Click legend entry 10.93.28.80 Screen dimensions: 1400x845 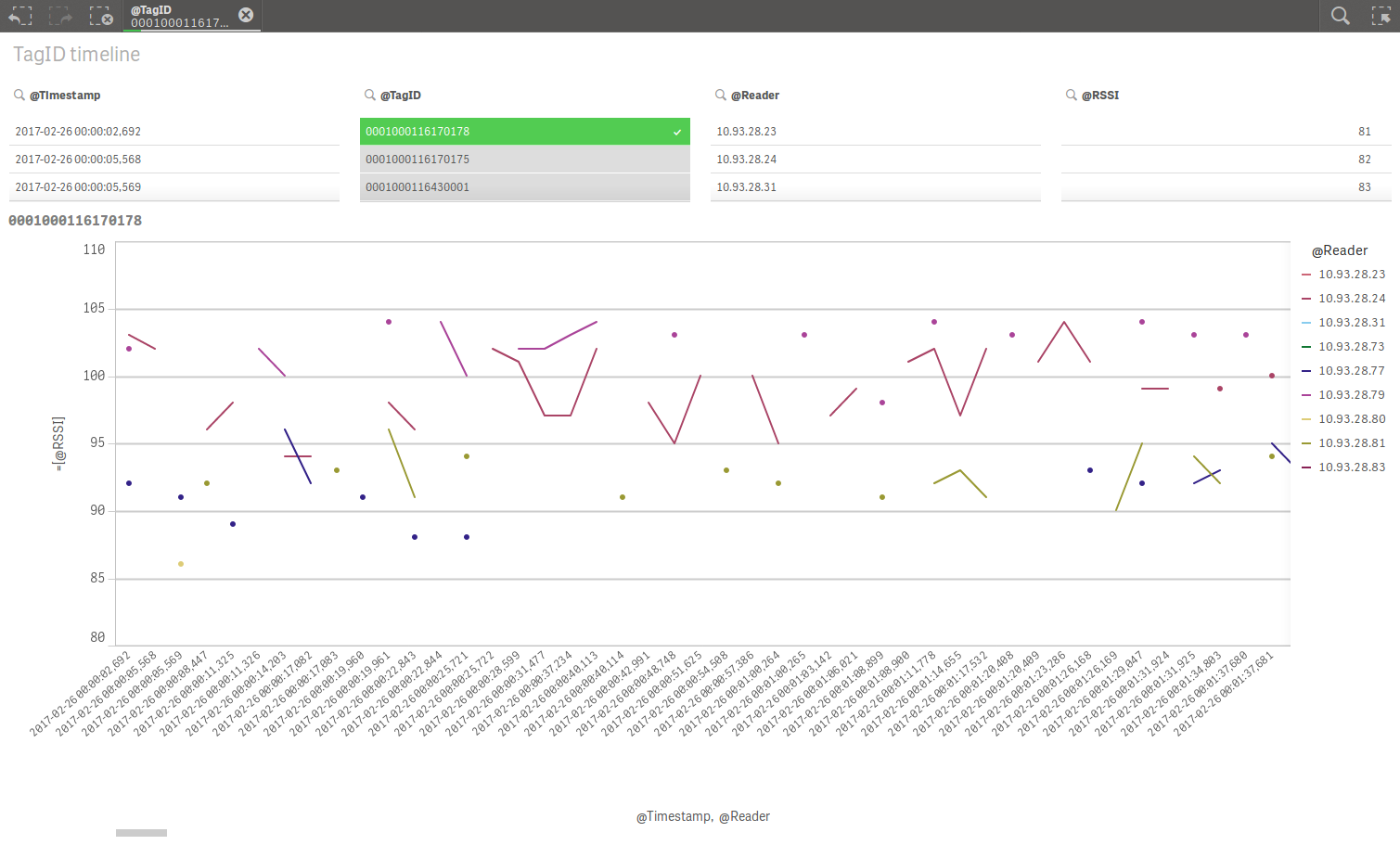(1343, 419)
